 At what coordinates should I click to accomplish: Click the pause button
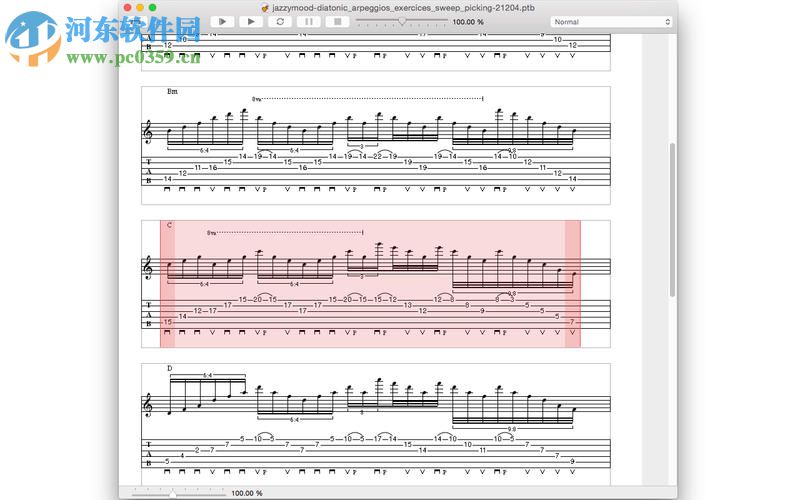pos(309,22)
